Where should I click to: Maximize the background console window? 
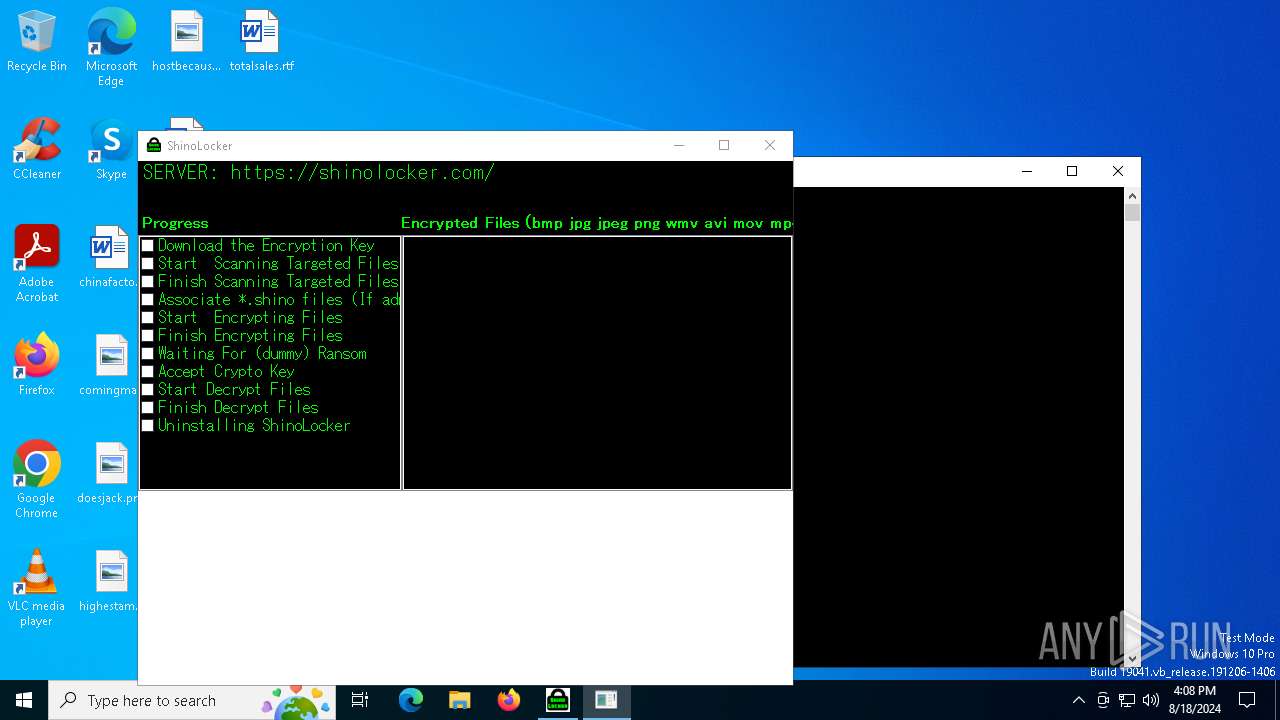coord(1072,171)
